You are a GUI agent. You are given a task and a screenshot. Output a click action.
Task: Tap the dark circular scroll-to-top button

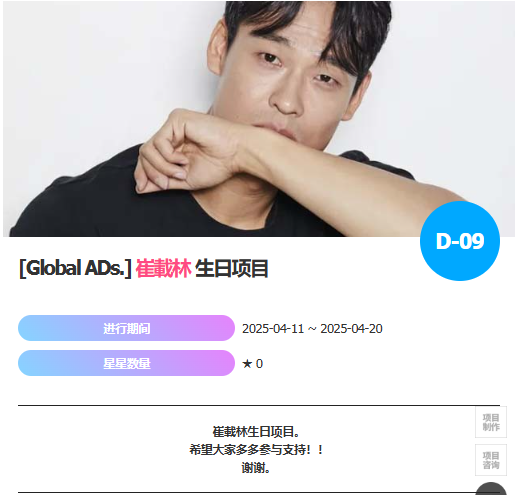click(x=491, y=489)
